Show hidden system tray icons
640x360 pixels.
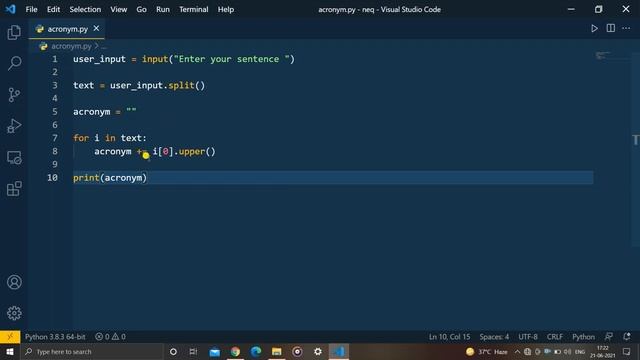pos(517,351)
